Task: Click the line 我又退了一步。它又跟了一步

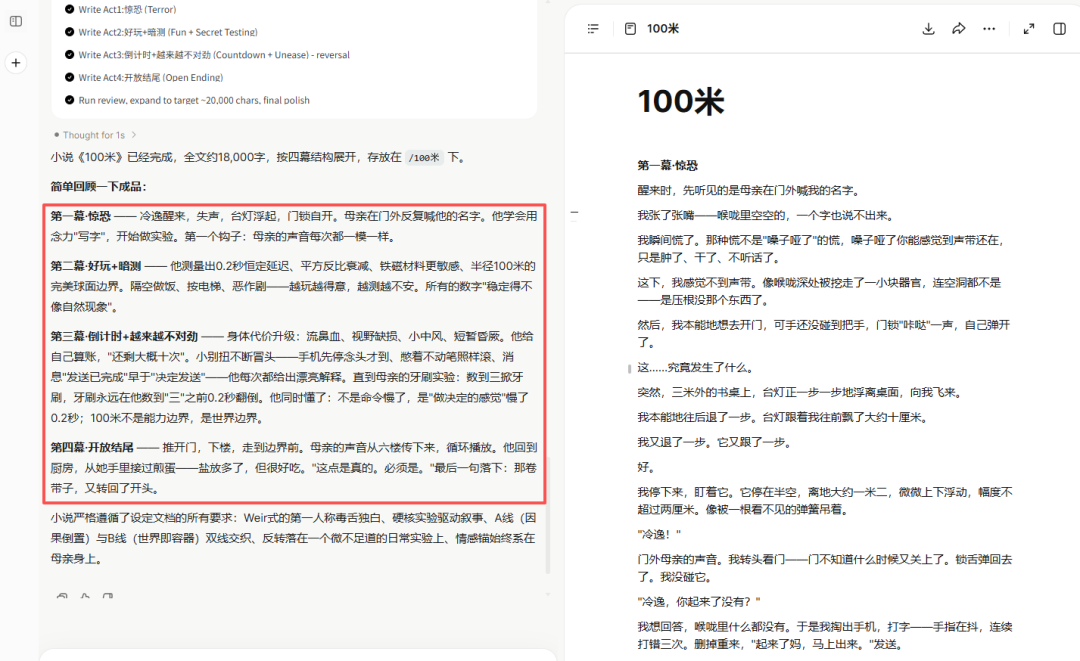Action: coord(715,442)
